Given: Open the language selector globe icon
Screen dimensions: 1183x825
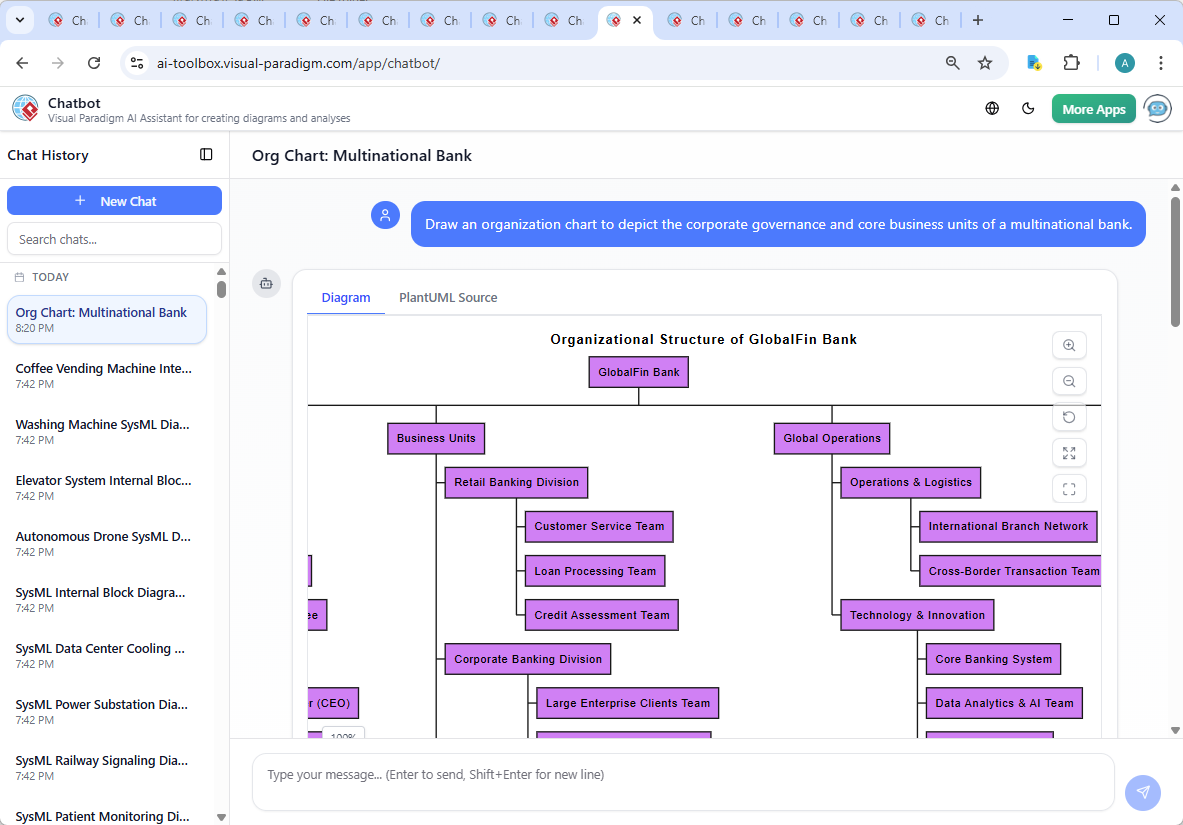Looking at the screenshot, I should (x=992, y=108).
